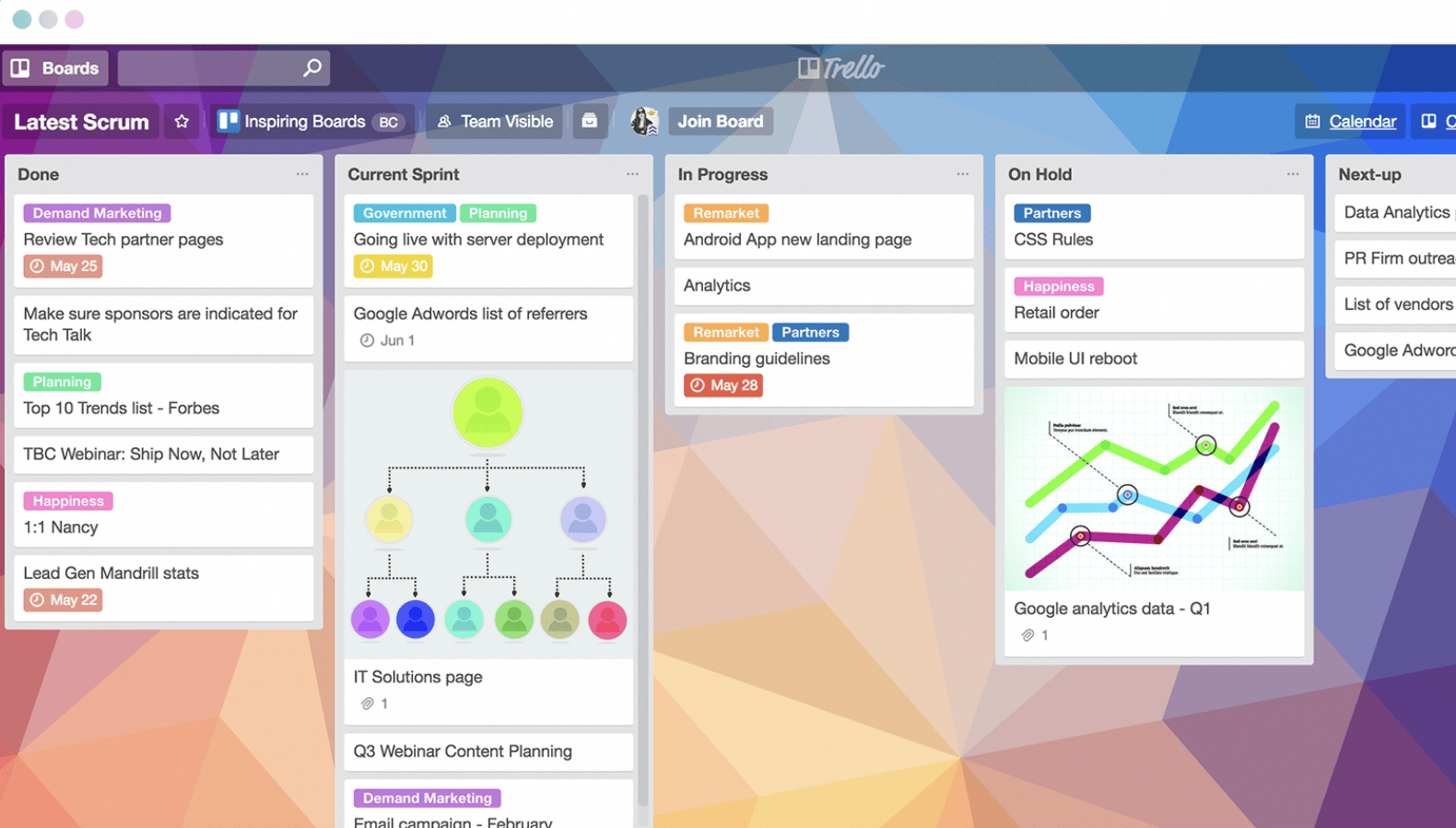Open Inspiring Boards team link

click(x=304, y=122)
